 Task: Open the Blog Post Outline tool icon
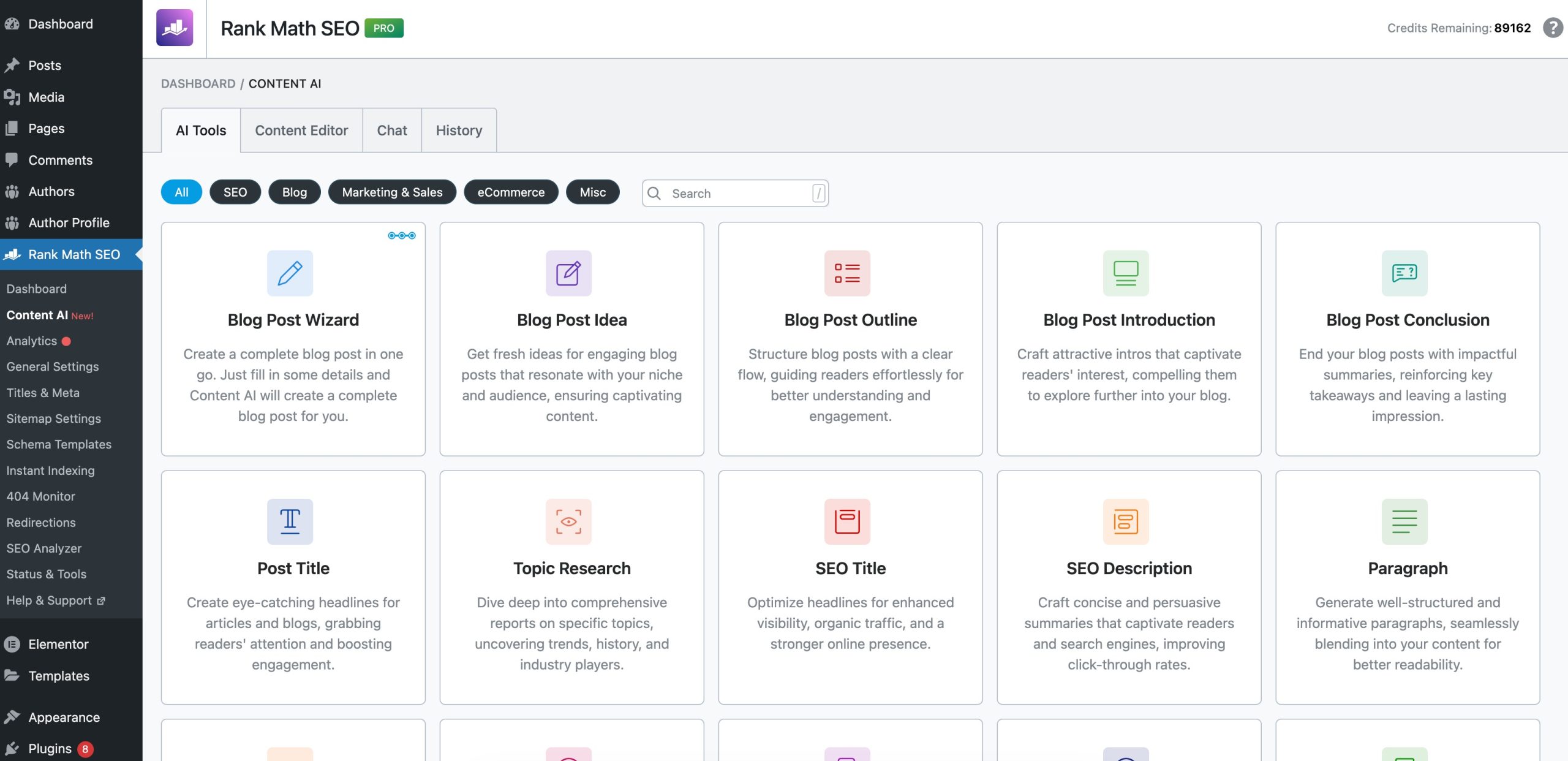848,273
